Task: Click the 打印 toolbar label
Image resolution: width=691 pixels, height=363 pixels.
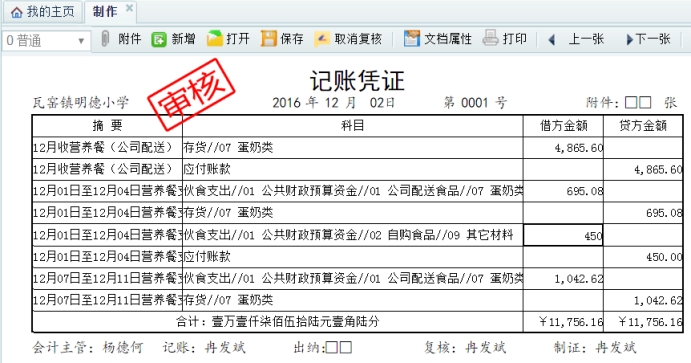Action: [515, 39]
